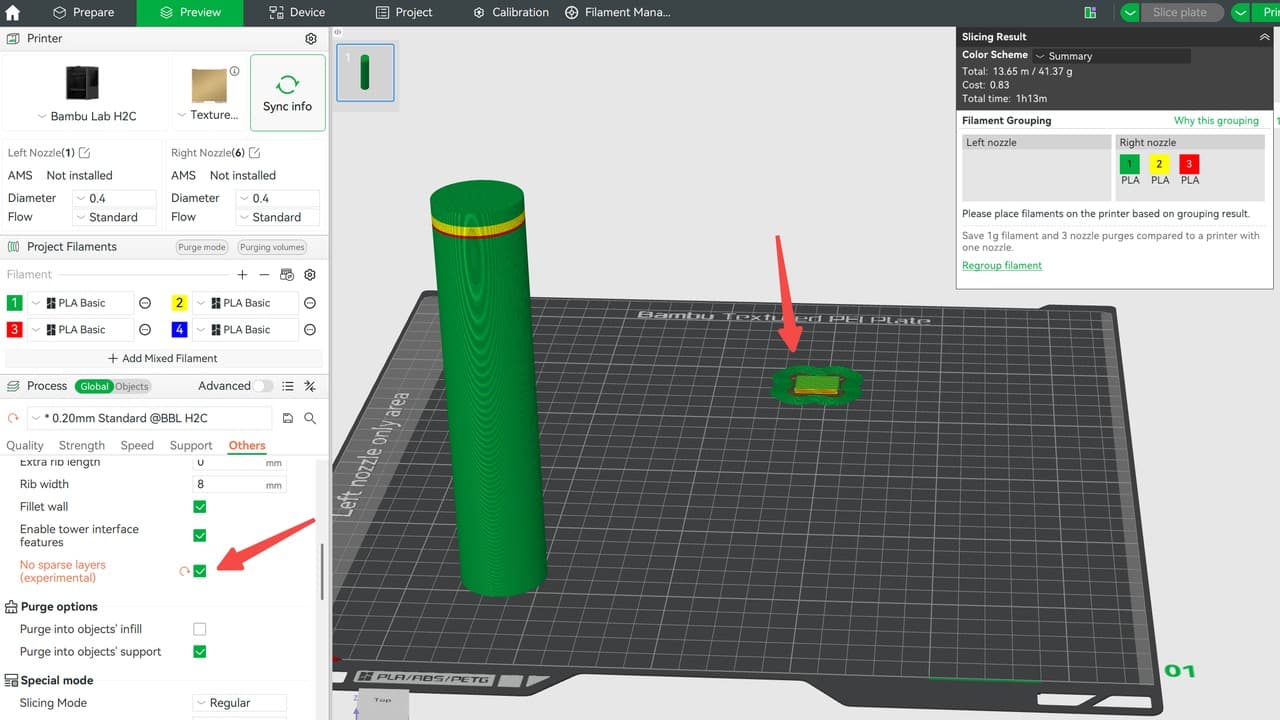
Task: Revert No sparse layers setting
Action: pyautogui.click(x=184, y=571)
